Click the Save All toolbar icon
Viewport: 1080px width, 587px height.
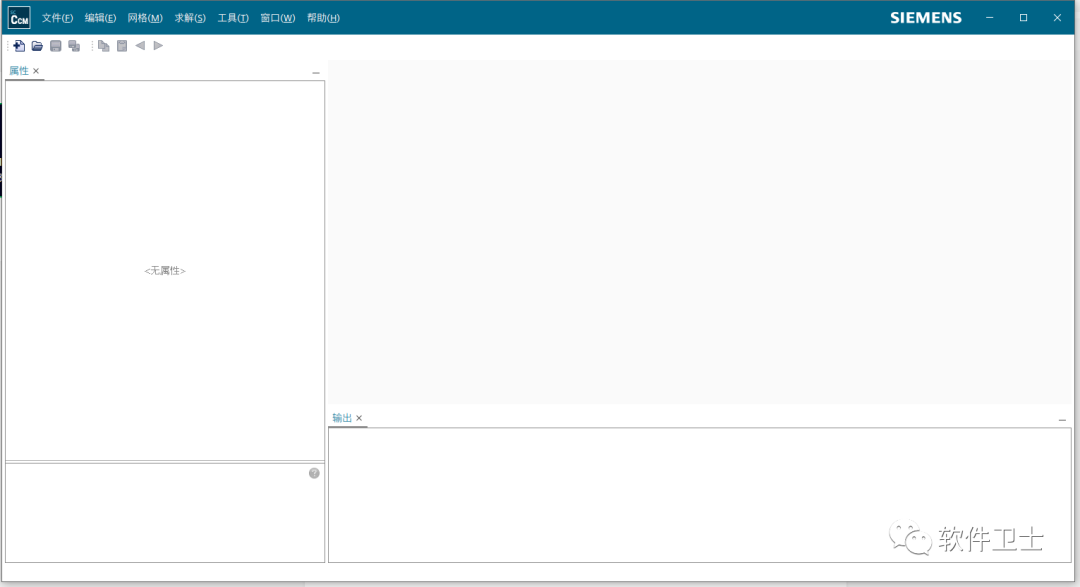[x=74, y=46]
